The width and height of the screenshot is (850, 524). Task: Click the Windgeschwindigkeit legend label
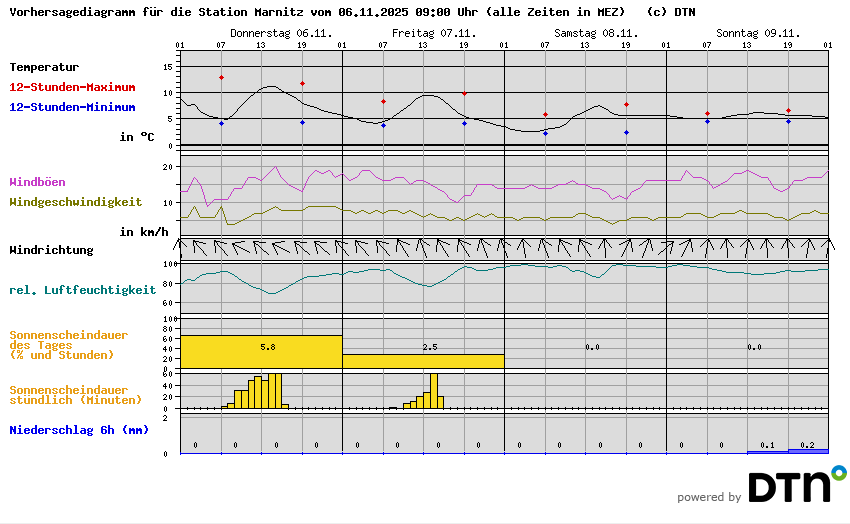tap(75, 202)
